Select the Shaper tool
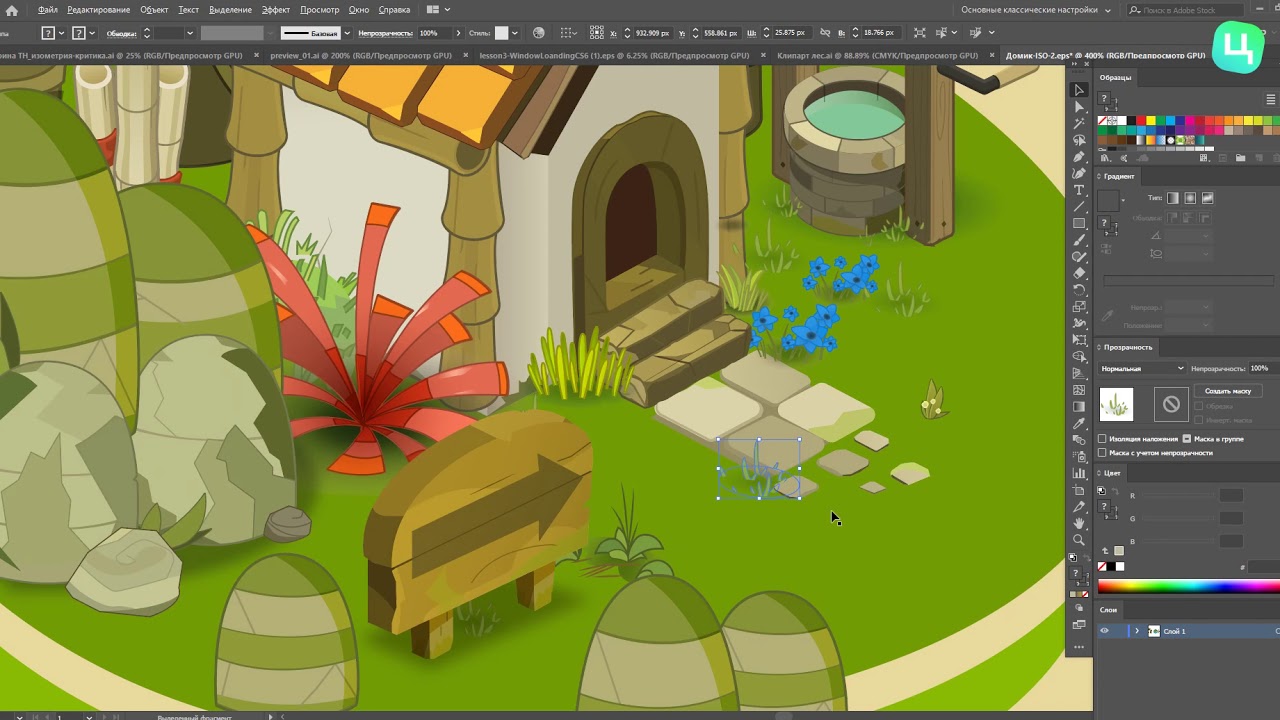The width and height of the screenshot is (1280, 720). tap(1079, 257)
